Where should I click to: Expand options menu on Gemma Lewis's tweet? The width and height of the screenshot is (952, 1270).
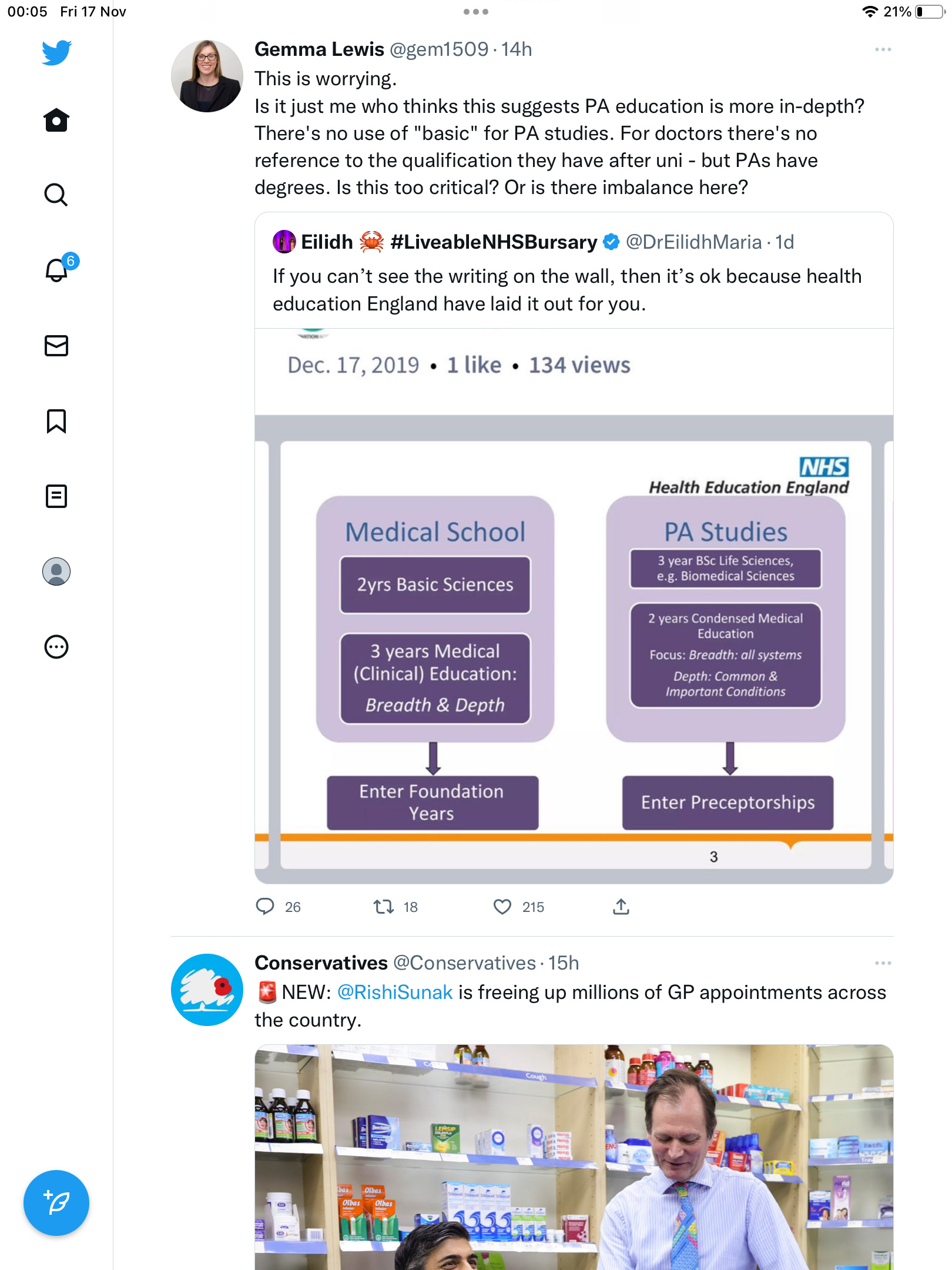click(x=883, y=49)
